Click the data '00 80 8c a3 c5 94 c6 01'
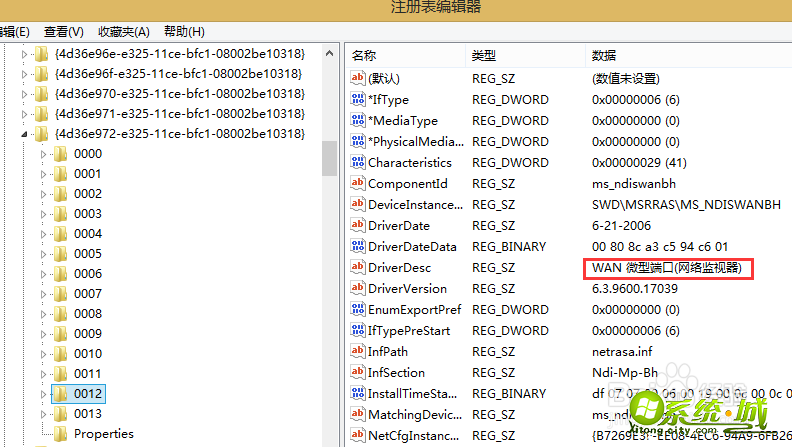This screenshot has width=792, height=447. [x=660, y=246]
